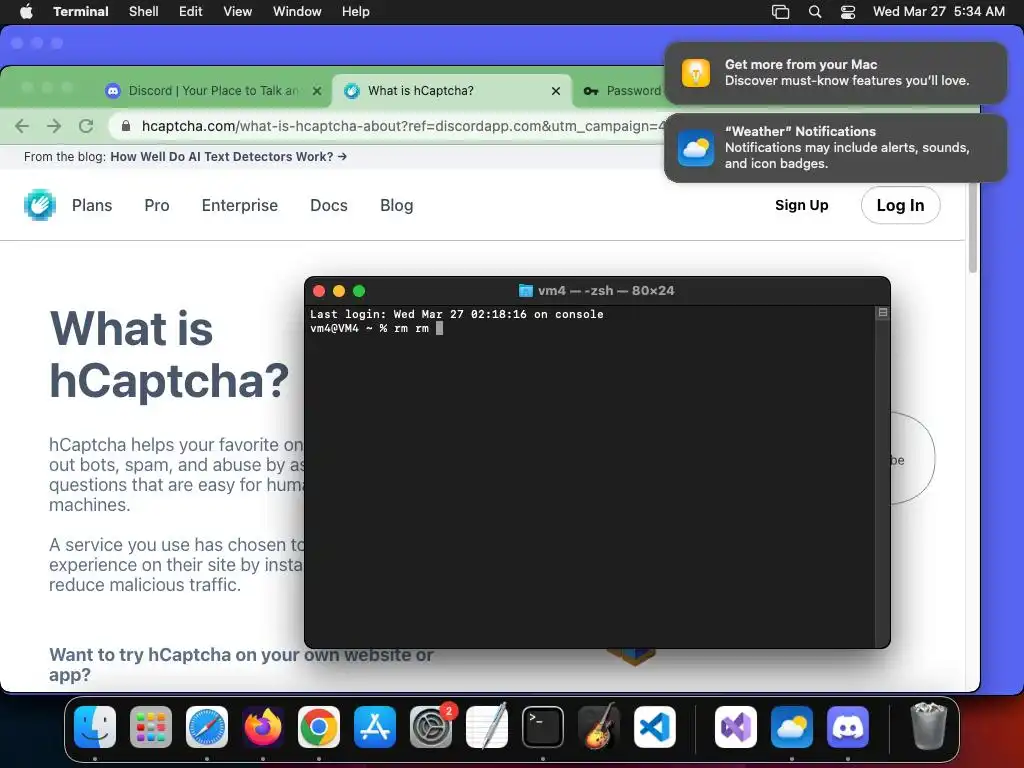Open Enterprise link in navigation
The image size is (1024, 768).
click(240, 205)
